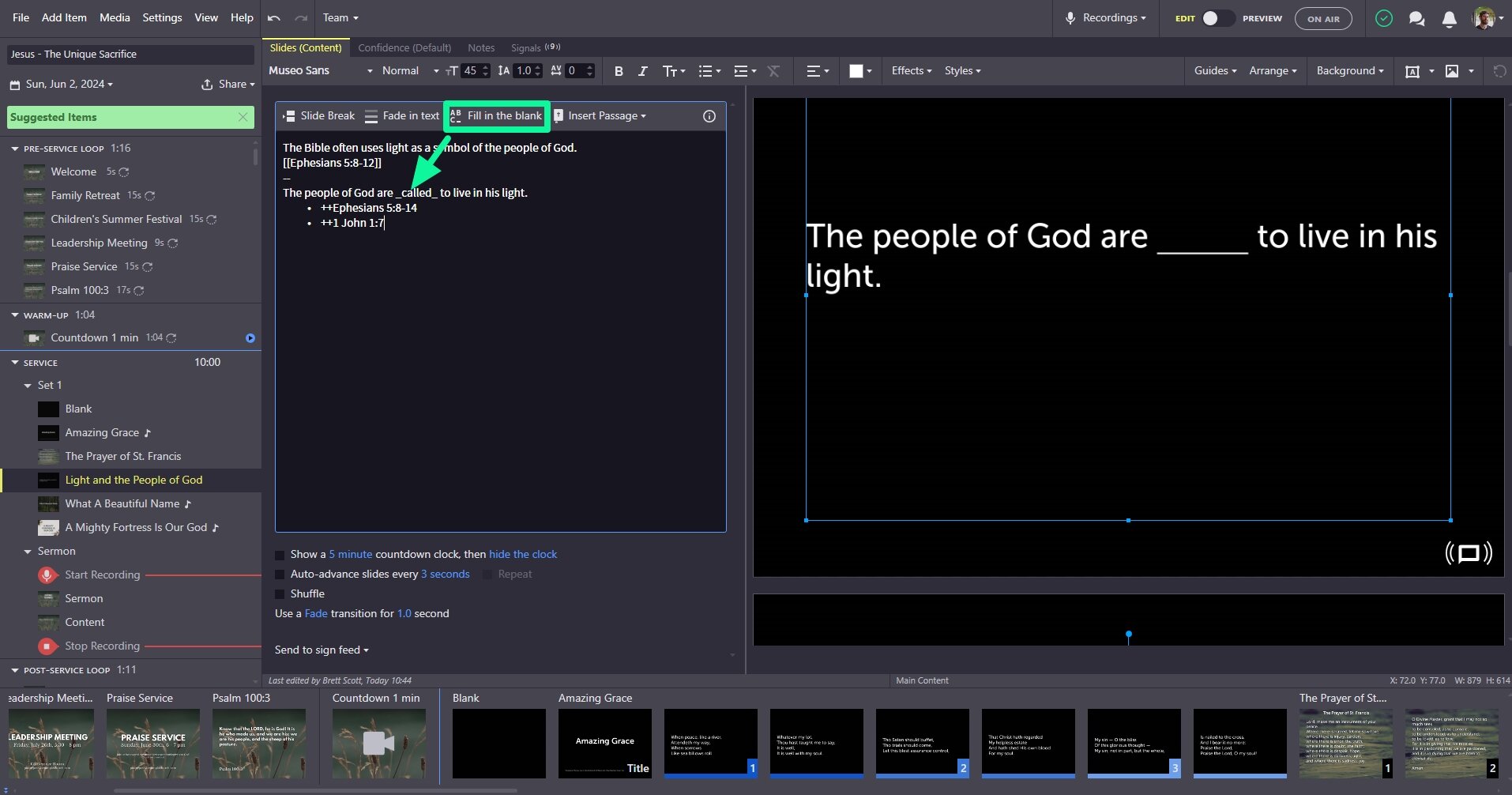Open the Background dropdown
1512x795 pixels.
pos(1350,71)
